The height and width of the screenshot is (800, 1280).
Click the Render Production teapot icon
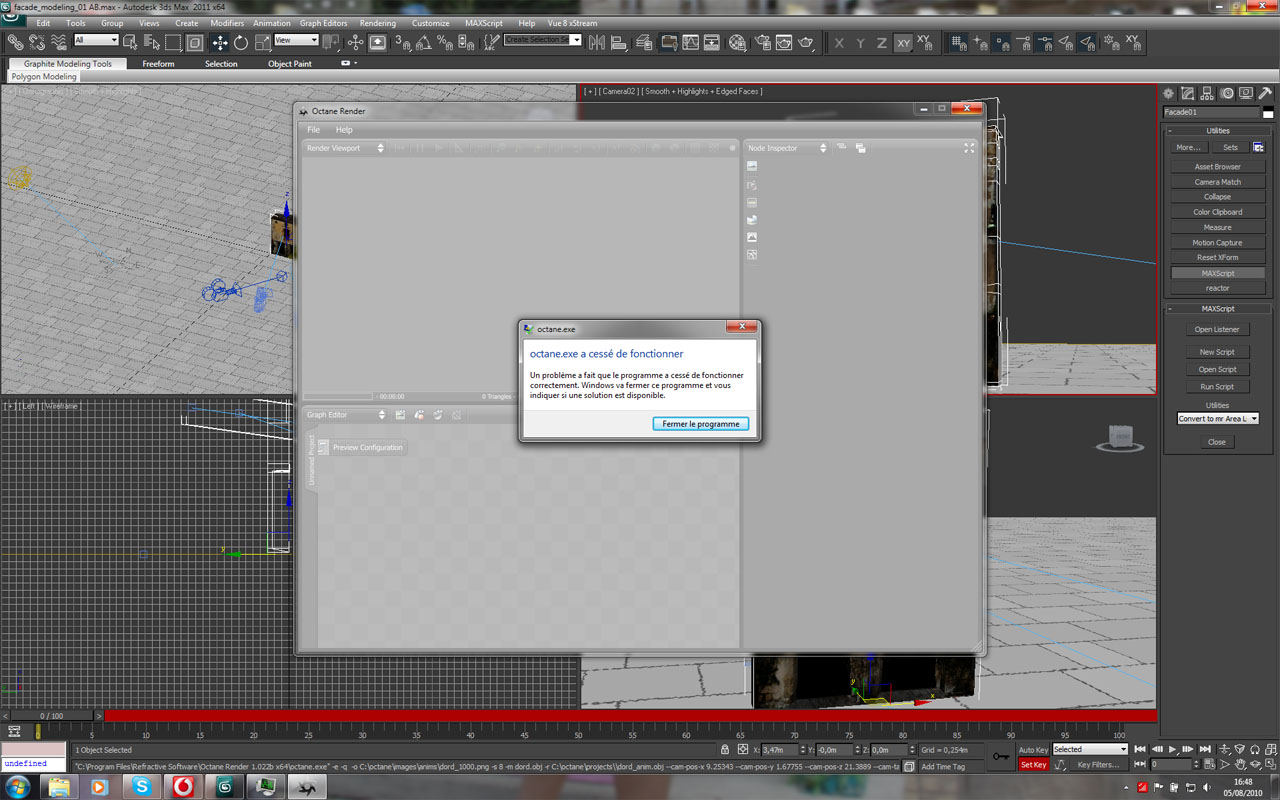coord(807,42)
